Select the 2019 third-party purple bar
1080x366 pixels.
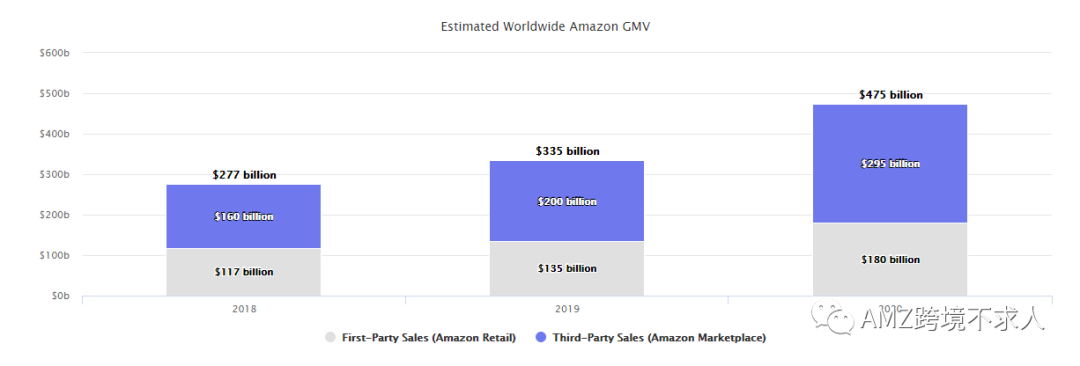[567, 201]
